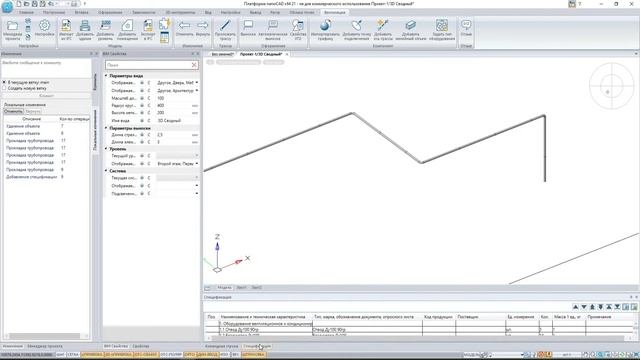Open the Подключен... dropdown in Система section
This screenshot has height=360, width=640.
[x=197, y=193]
